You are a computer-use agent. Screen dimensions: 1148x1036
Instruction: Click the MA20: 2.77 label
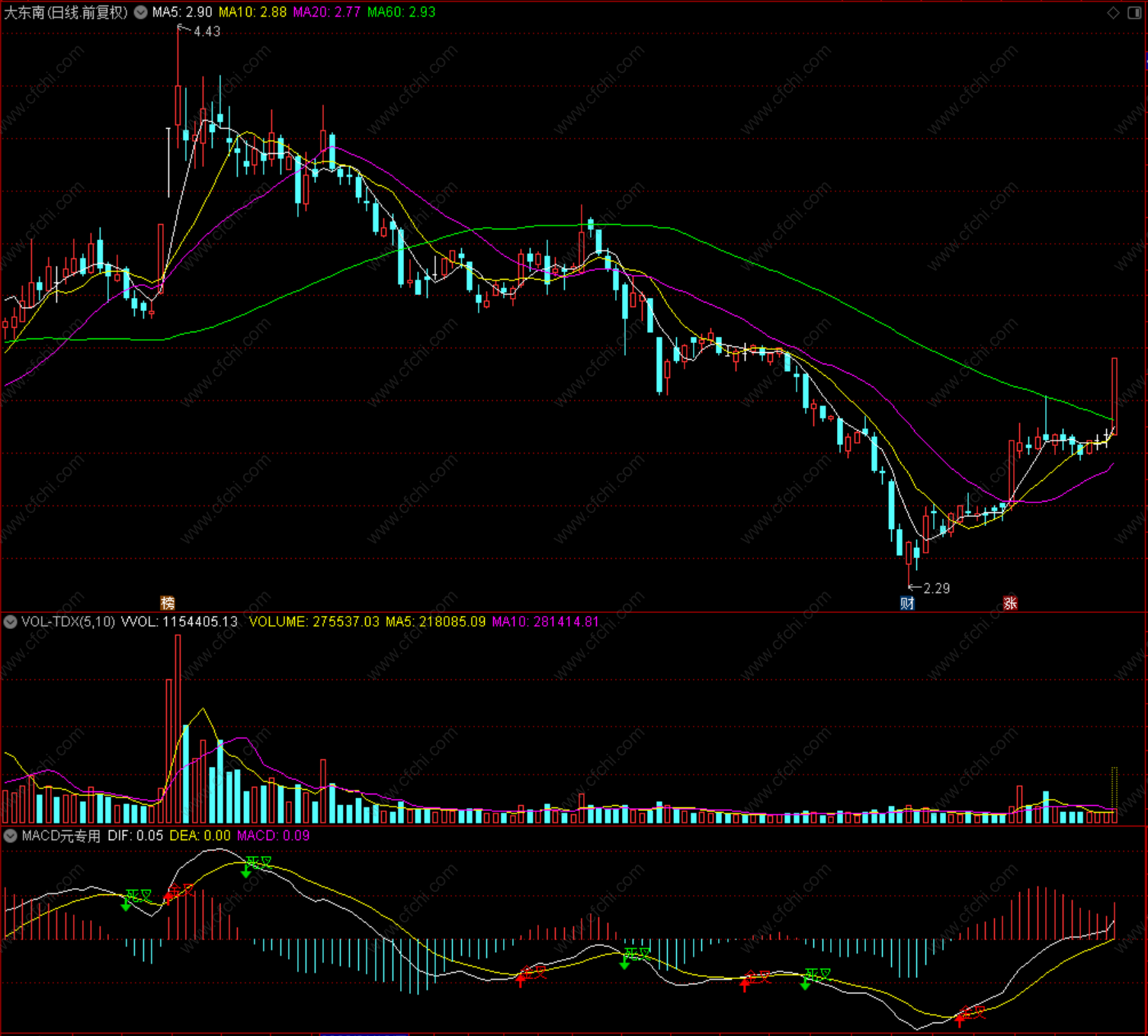[326, 12]
